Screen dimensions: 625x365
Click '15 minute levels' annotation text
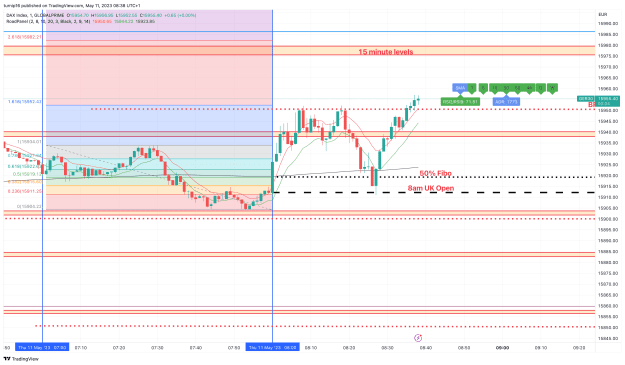click(385, 52)
